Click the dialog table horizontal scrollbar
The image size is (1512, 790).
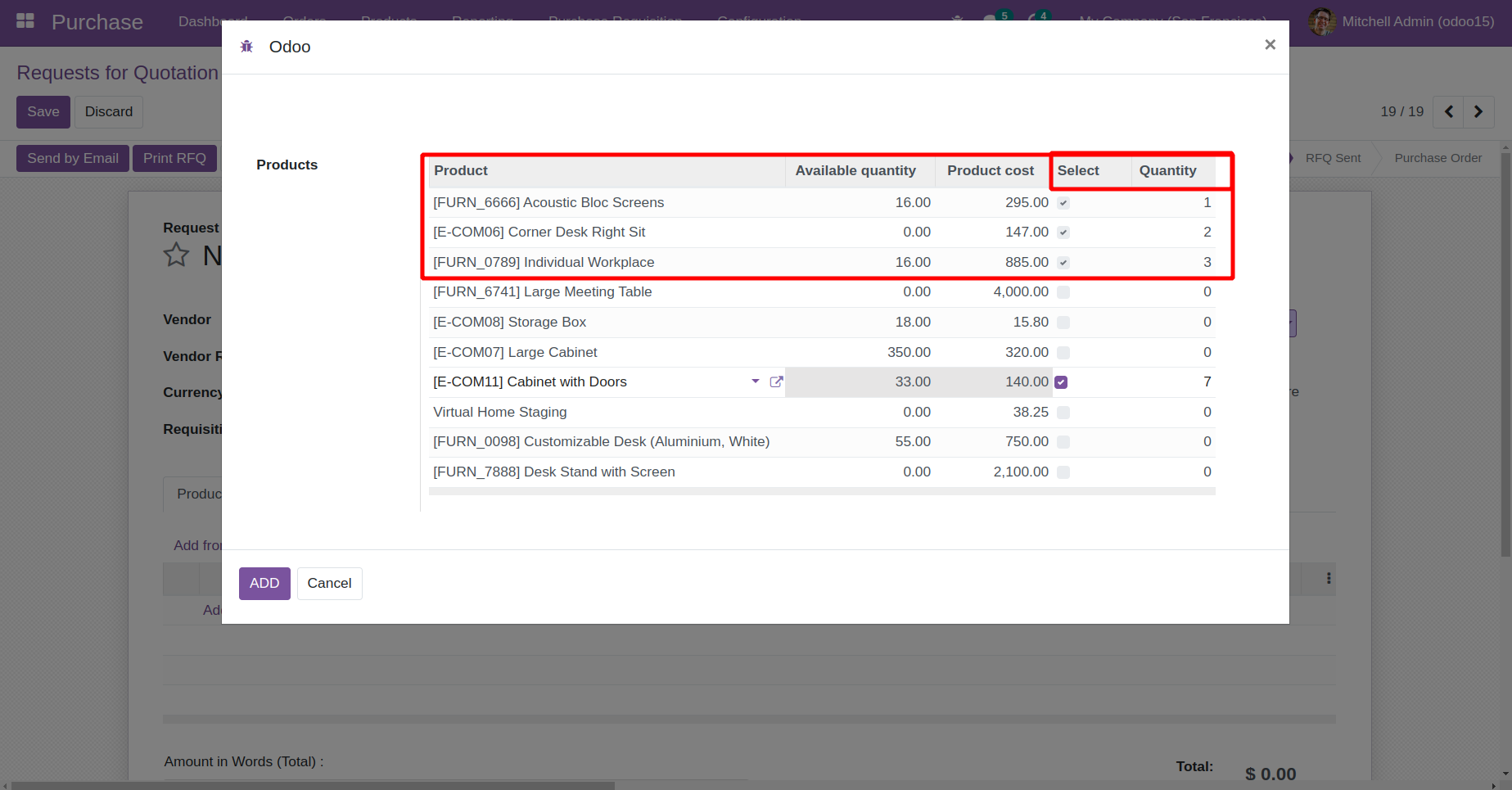point(822,491)
